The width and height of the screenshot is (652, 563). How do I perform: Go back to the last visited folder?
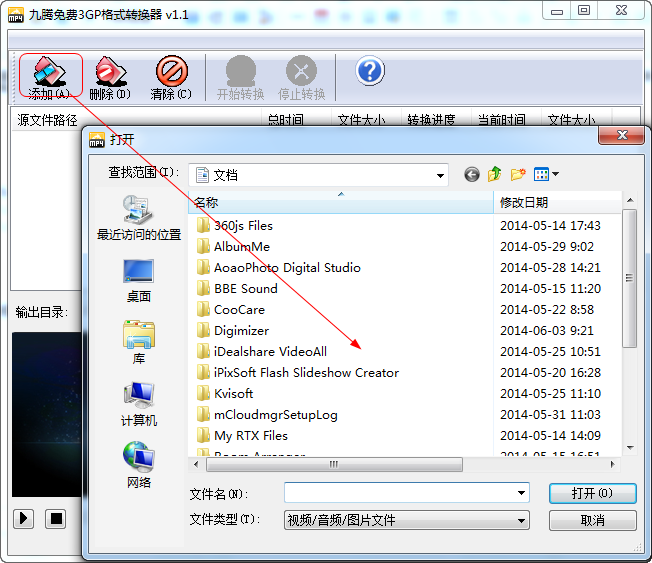coord(472,174)
